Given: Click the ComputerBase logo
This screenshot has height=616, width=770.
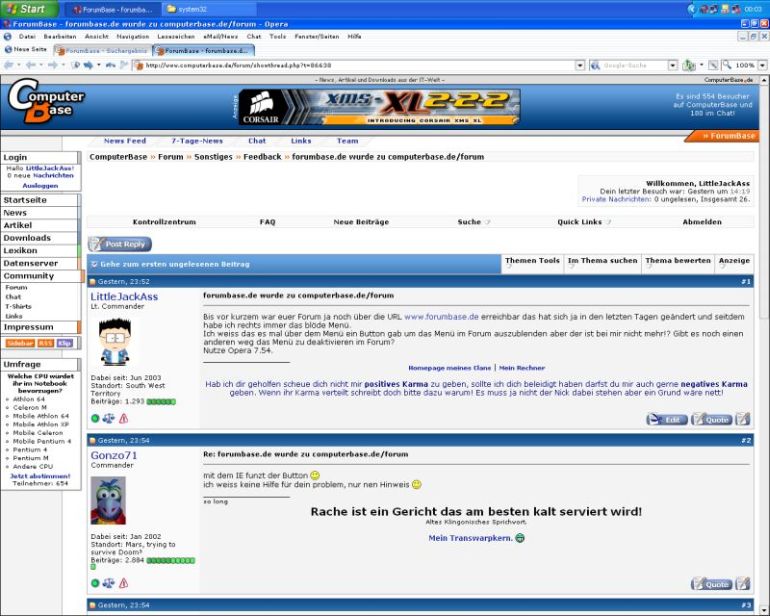Looking at the screenshot, I should click(x=46, y=102).
